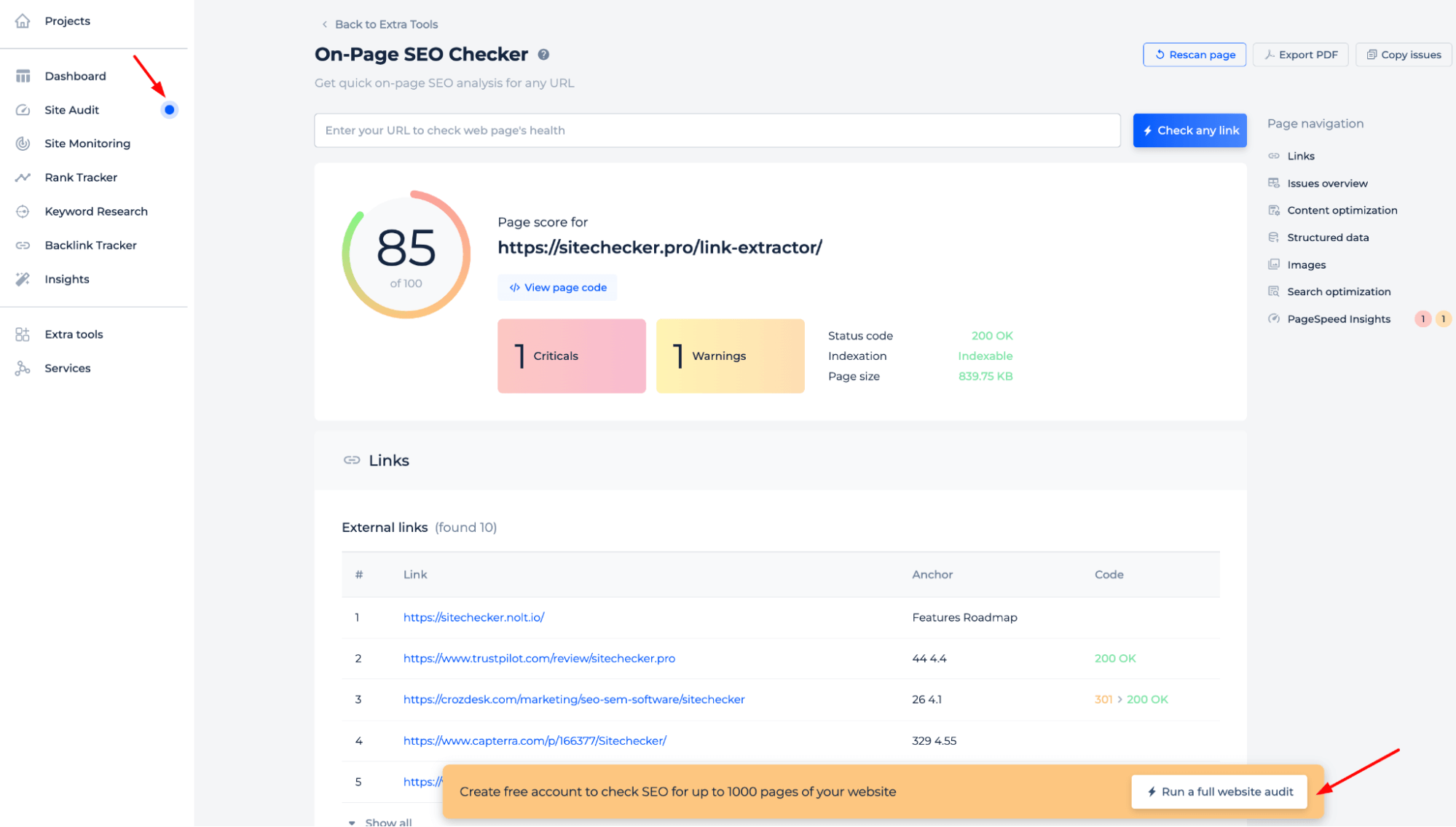Navigate to Issues overview section
The image size is (1456, 827).
pyautogui.click(x=1327, y=183)
